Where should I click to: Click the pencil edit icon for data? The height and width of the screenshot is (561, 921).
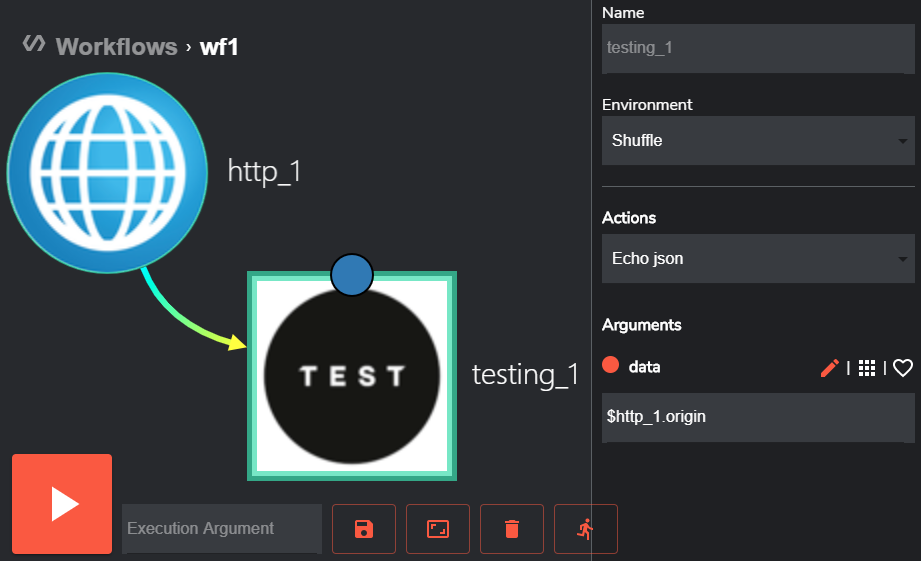tap(829, 368)
